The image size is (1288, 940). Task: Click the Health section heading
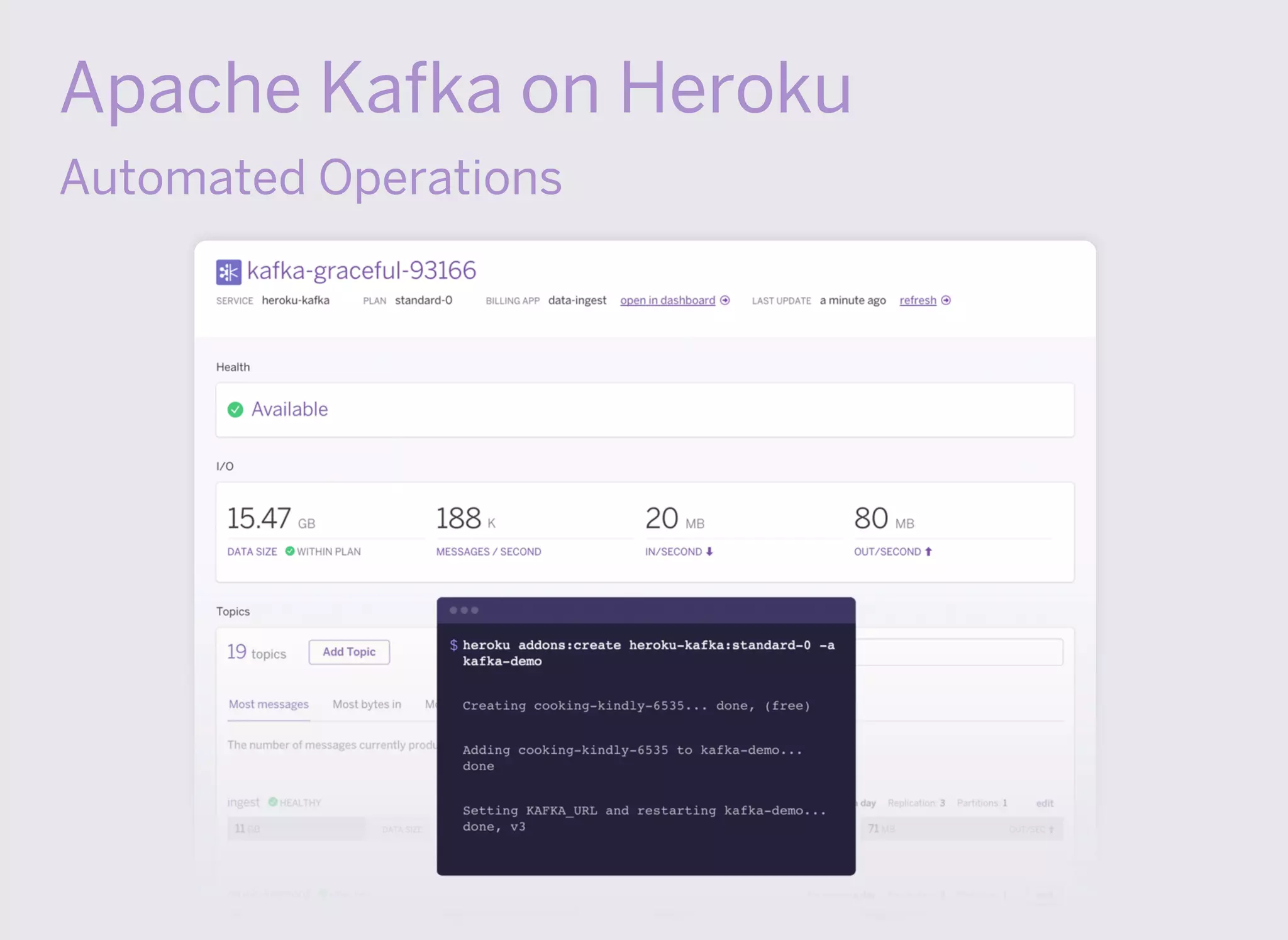point(233,367)
